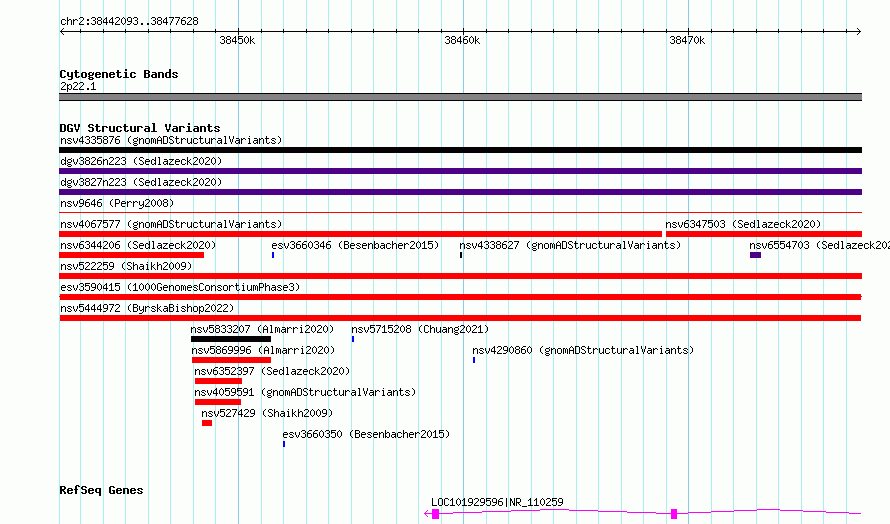Click the blue esv3660346 marker
This screenshot has height=524, width=890.
273,255
